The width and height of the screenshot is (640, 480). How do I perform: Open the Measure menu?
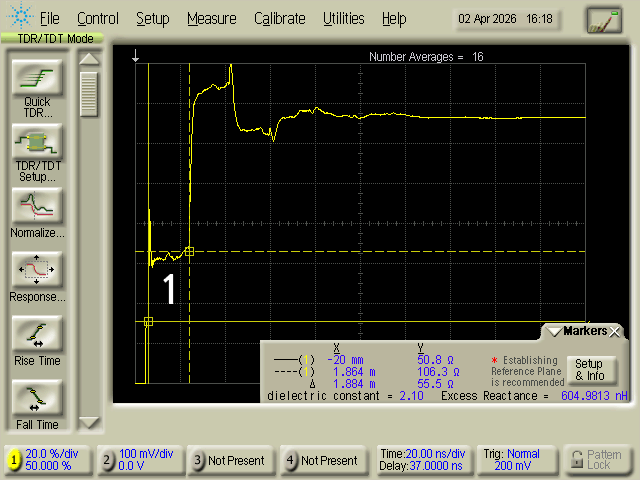(211, 18)
